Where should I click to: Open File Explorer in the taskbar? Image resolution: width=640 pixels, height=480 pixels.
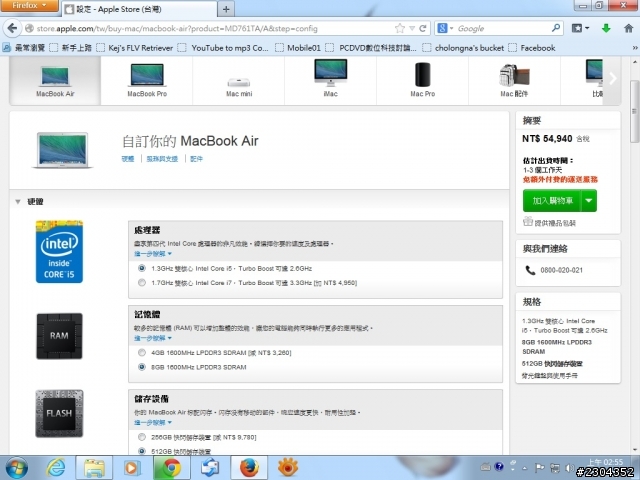pyautogui.click(x=94, y=468)
